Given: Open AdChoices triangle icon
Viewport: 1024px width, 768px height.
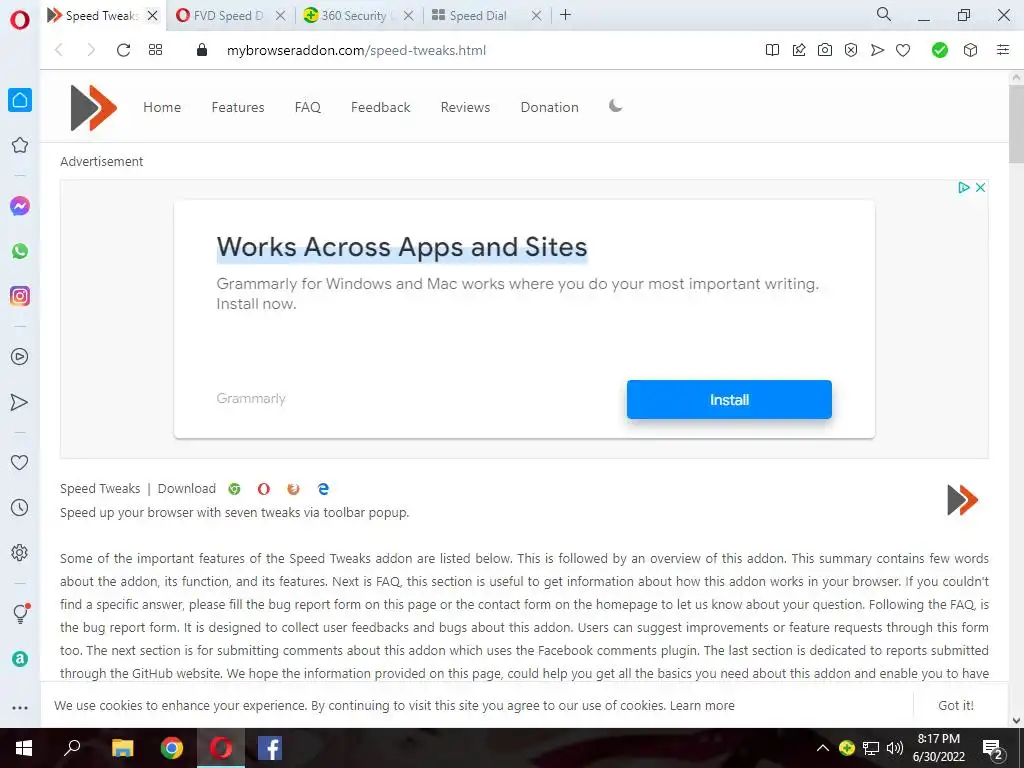Looking at the screenshot, I should click(x=963, y=187).
